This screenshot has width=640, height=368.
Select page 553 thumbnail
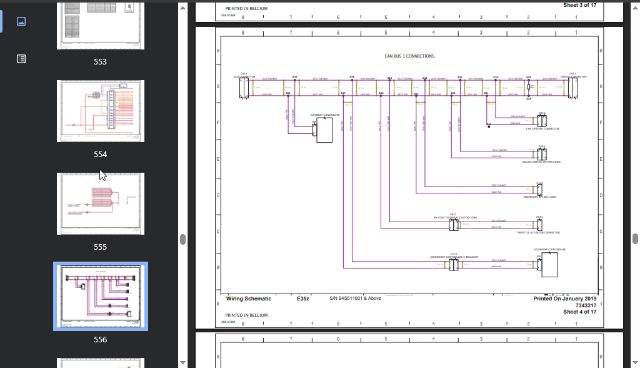tap(100, 25)
